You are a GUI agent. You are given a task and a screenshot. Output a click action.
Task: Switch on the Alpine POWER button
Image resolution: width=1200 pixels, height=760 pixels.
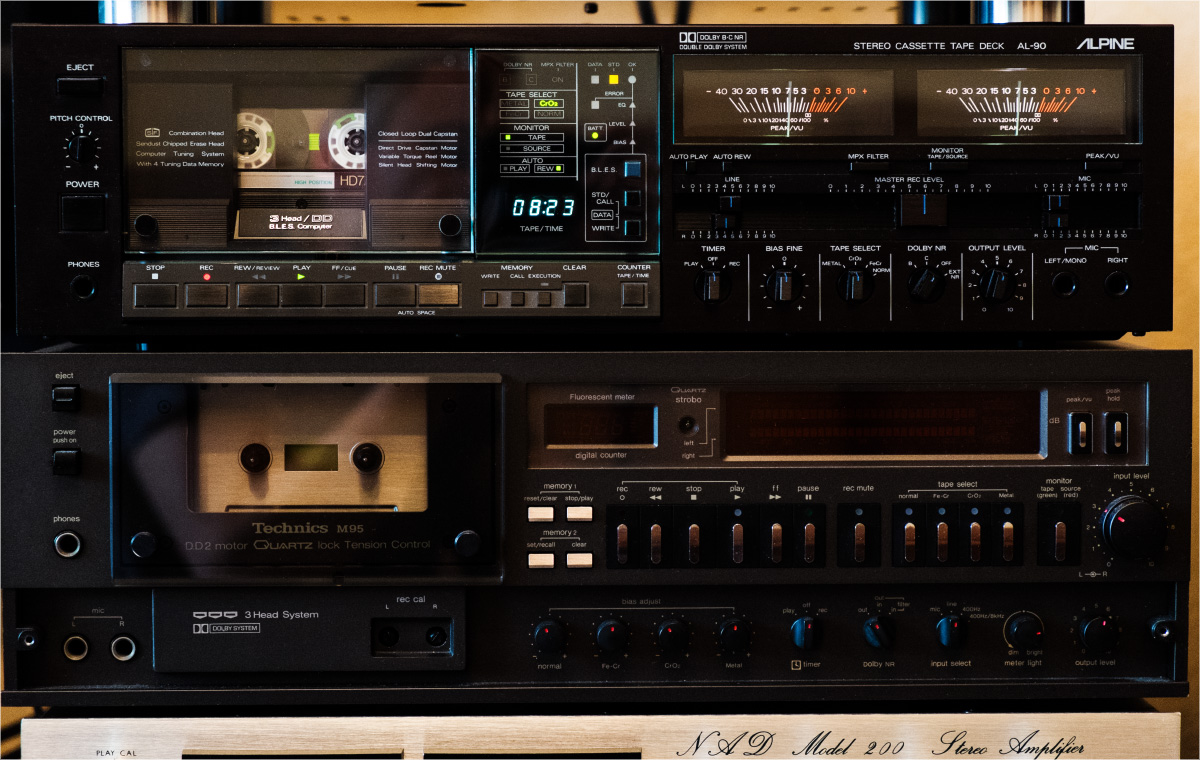[82, 213]
